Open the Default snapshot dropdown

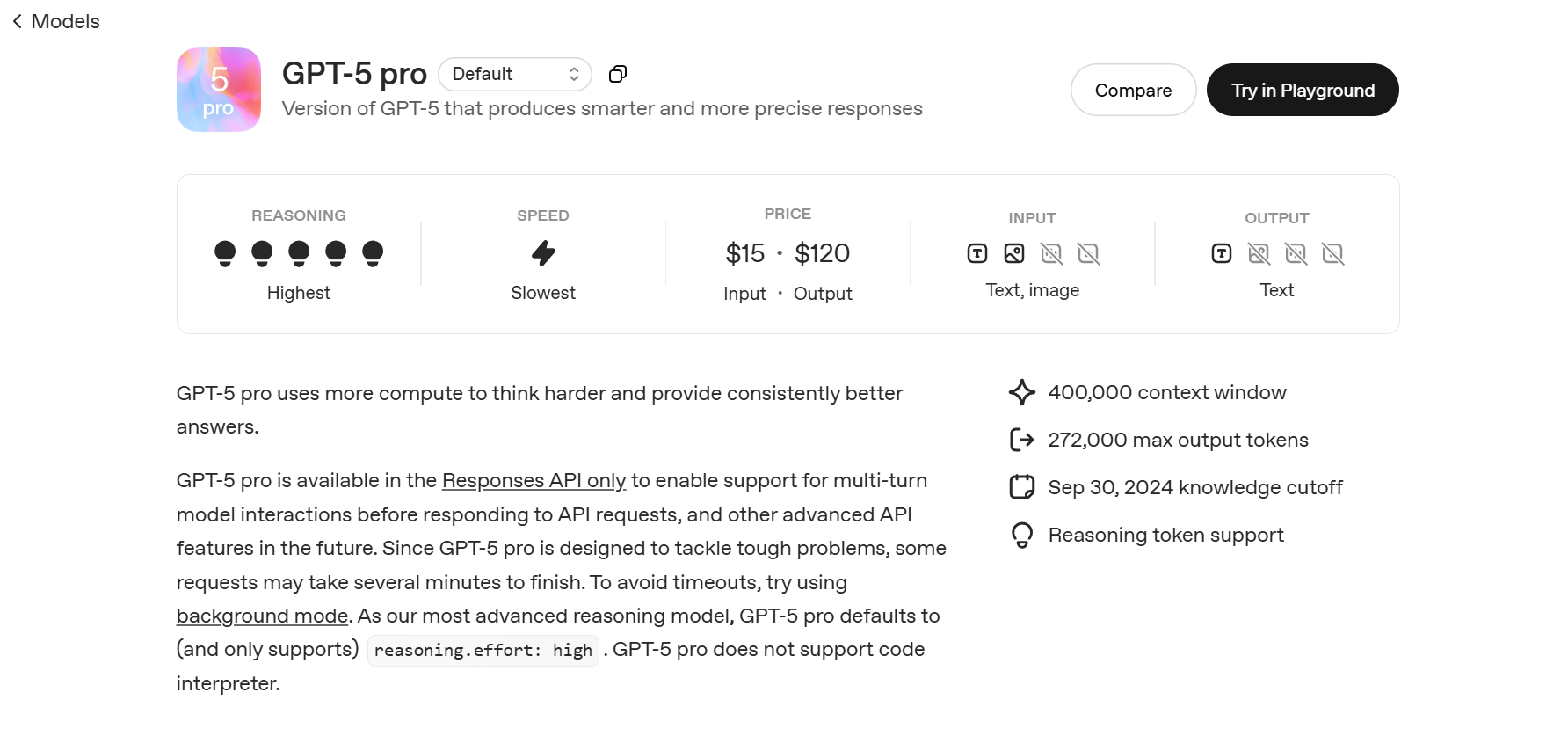click(x=515, y=74)
